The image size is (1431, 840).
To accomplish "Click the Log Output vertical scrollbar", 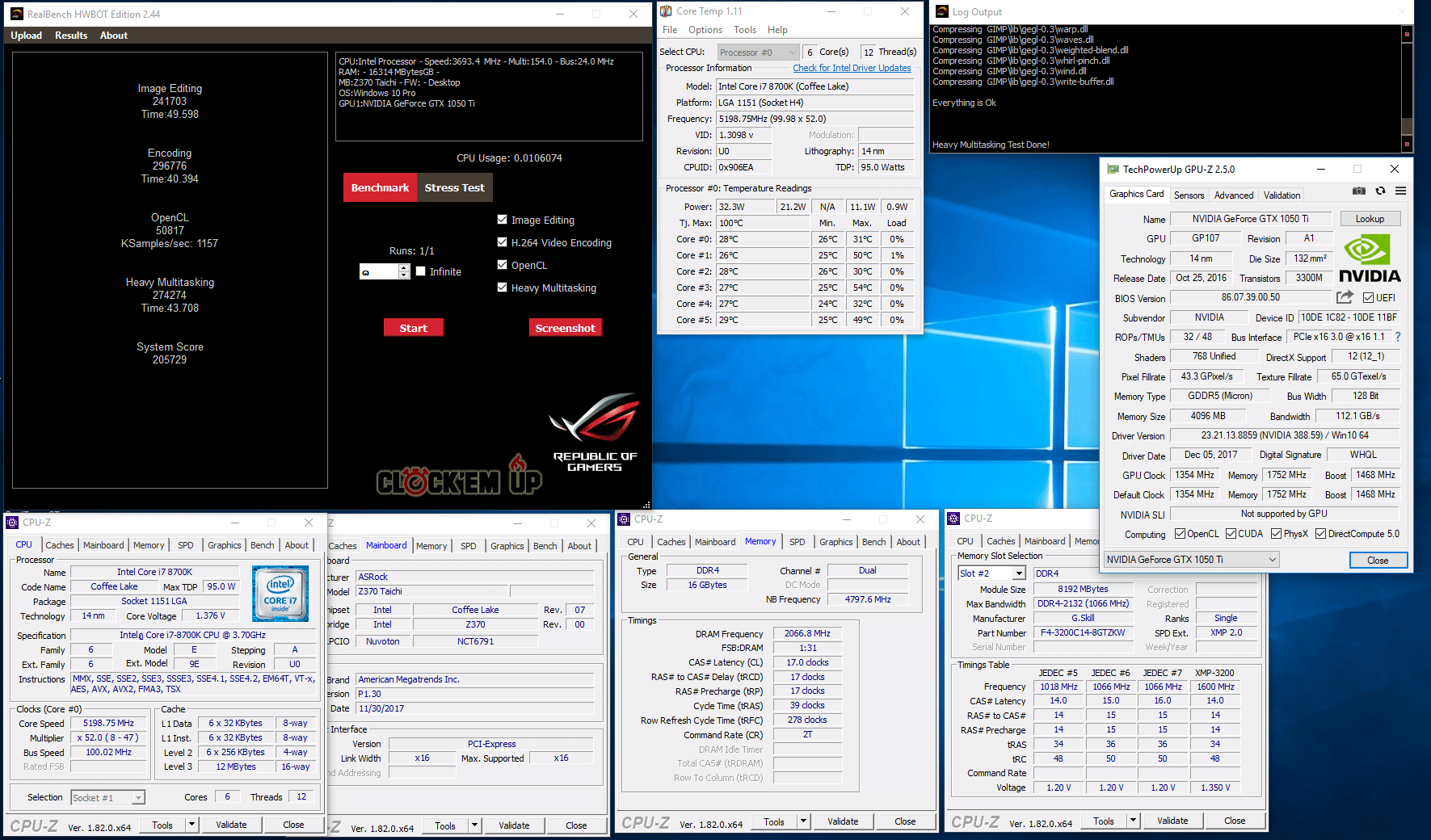I will pyautogui.click(x=1407, y=89).
